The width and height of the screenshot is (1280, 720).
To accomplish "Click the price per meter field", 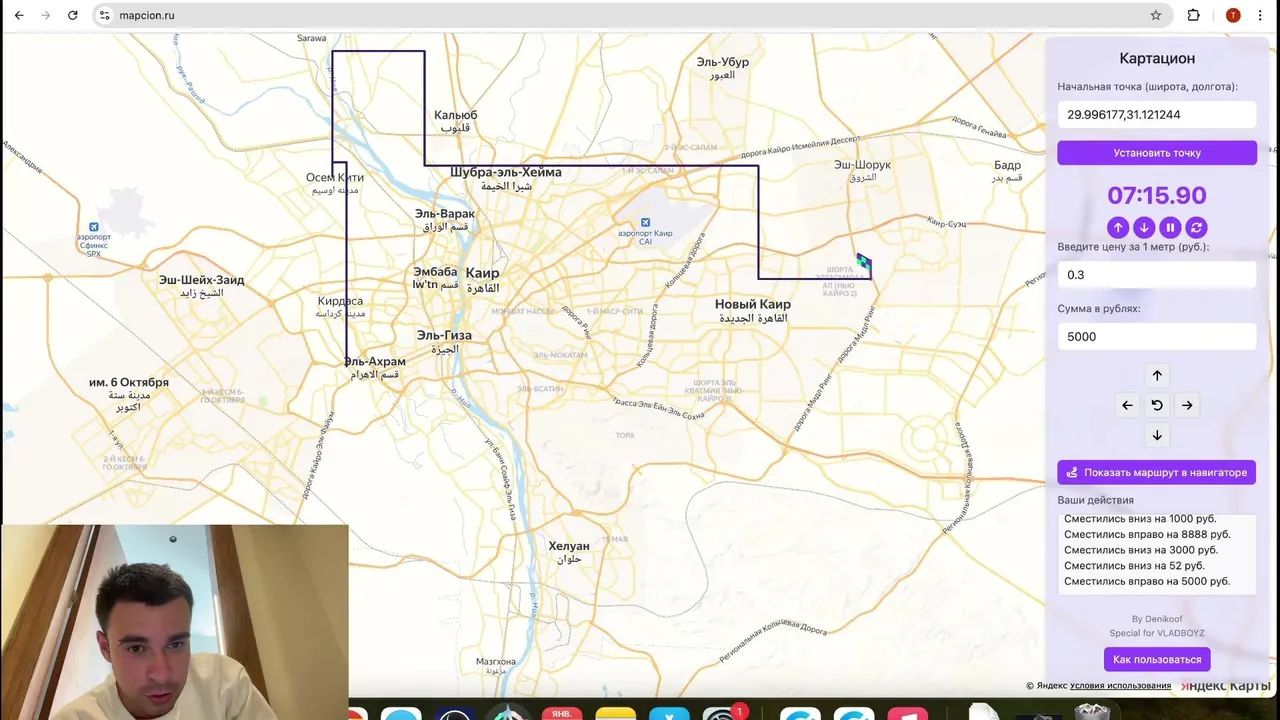I will [1157, 274].
